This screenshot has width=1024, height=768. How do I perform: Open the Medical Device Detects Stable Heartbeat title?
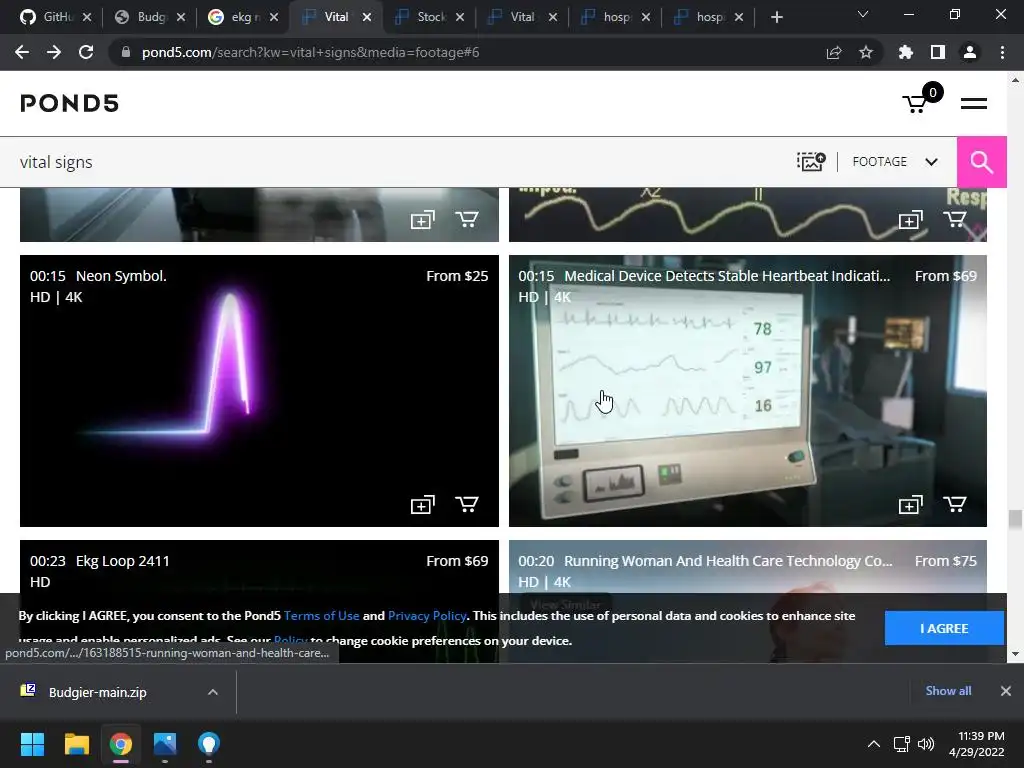(x=727, y=276)
